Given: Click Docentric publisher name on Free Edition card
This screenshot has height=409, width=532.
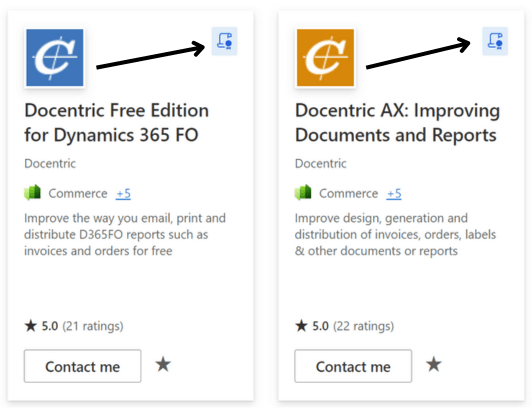Looking at the screenshot, I should tap(50, 164).
